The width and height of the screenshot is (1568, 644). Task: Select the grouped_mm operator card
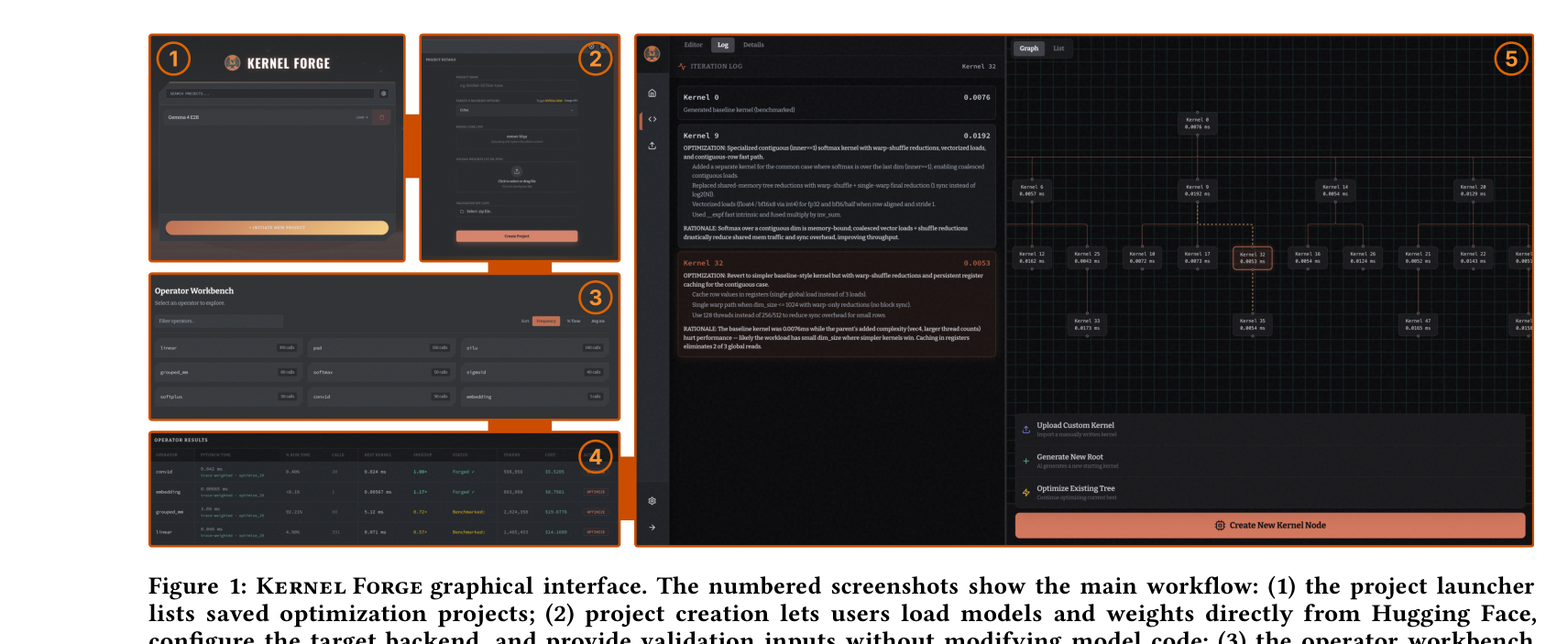pos(227,372)
